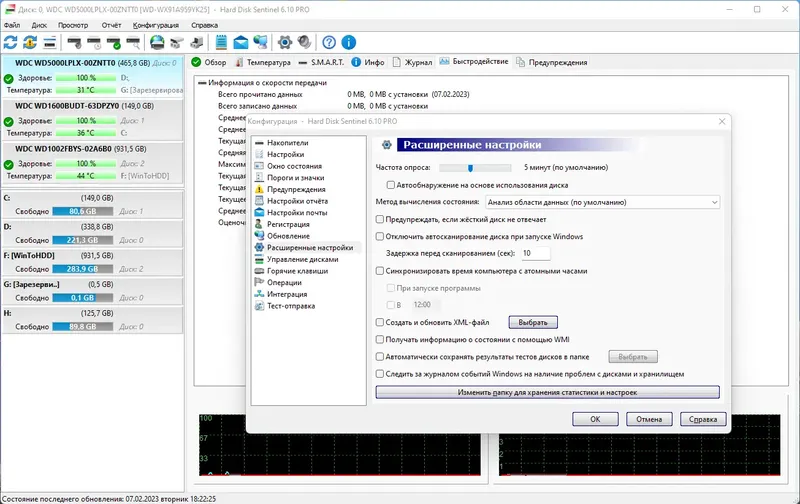Click the network computer globe icon
Screen dimensions: 800x504
pos(260,42)
